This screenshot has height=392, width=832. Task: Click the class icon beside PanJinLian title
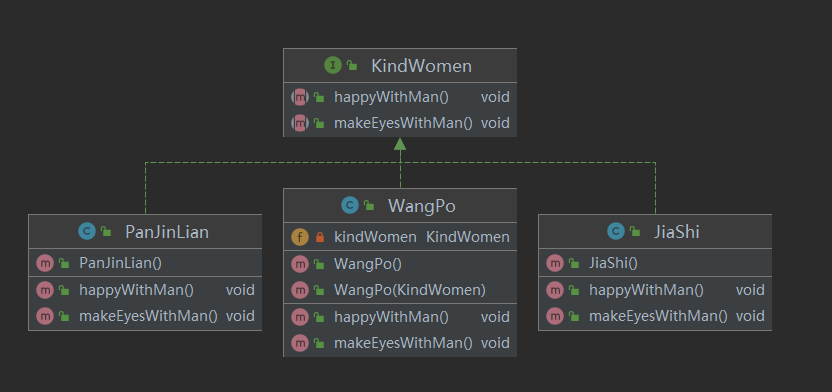tap(86, 231)
